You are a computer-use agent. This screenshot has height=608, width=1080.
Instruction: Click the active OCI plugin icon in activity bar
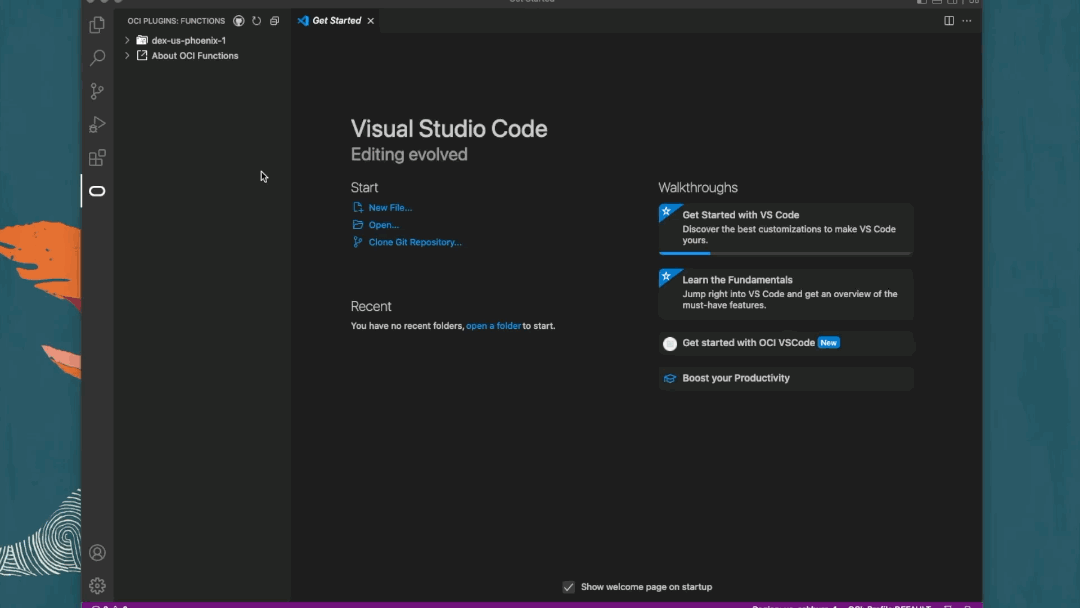tap(97, 190)
